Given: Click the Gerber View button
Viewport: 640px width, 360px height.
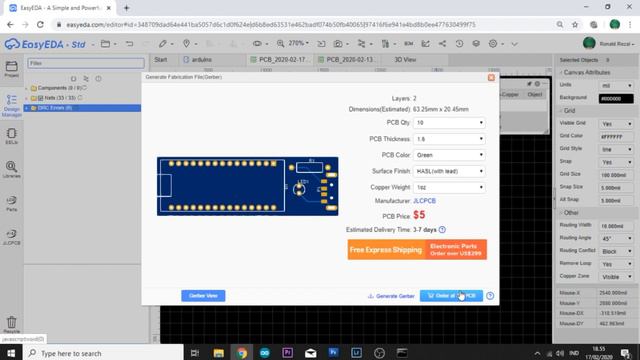Looking at the screenshot, I should point(203,296).
